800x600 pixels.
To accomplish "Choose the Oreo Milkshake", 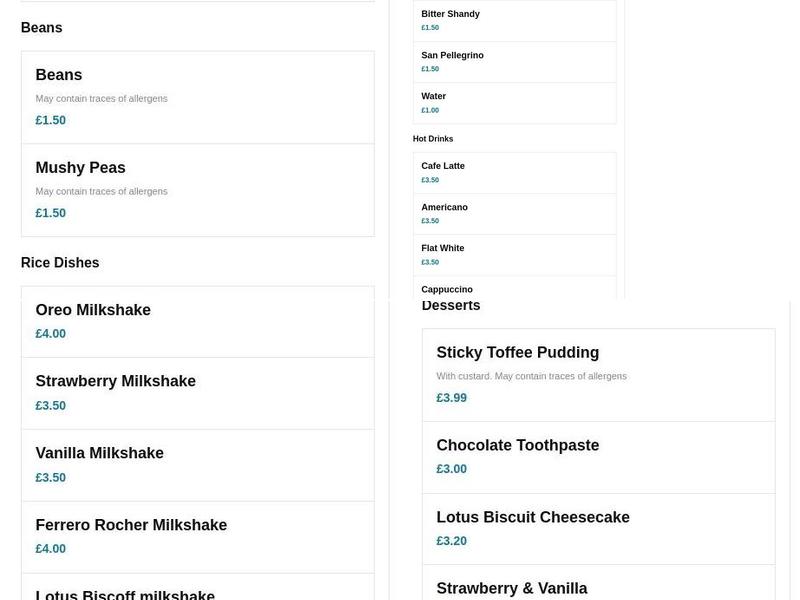I will pos(197,321).
